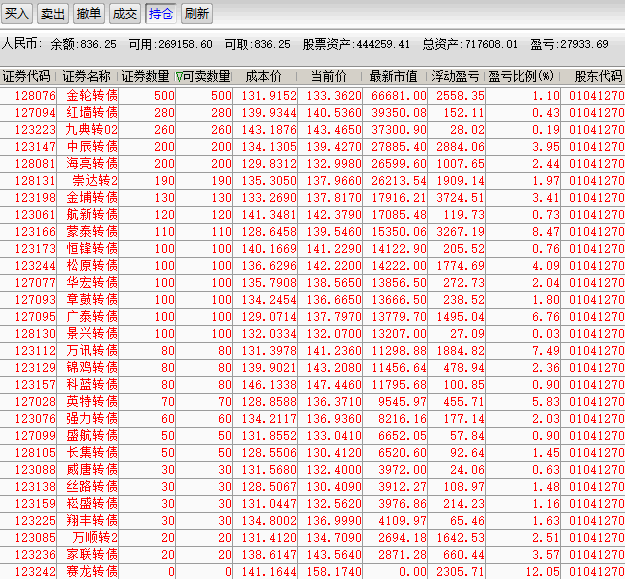Select the 长集转债 row
This screenshot has height=579, width=625.
coord(312,453)
